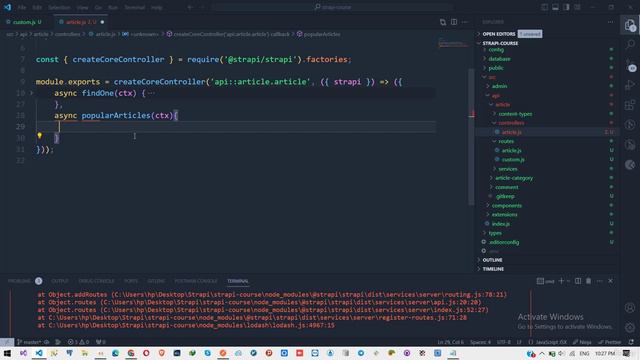Click the VS Code logo icon
This screenshot has width=640, height=360.
point(7,7)
